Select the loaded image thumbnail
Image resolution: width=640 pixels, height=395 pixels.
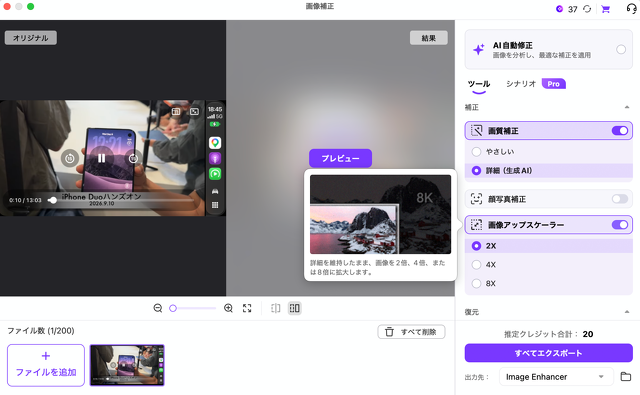point(127,365)
